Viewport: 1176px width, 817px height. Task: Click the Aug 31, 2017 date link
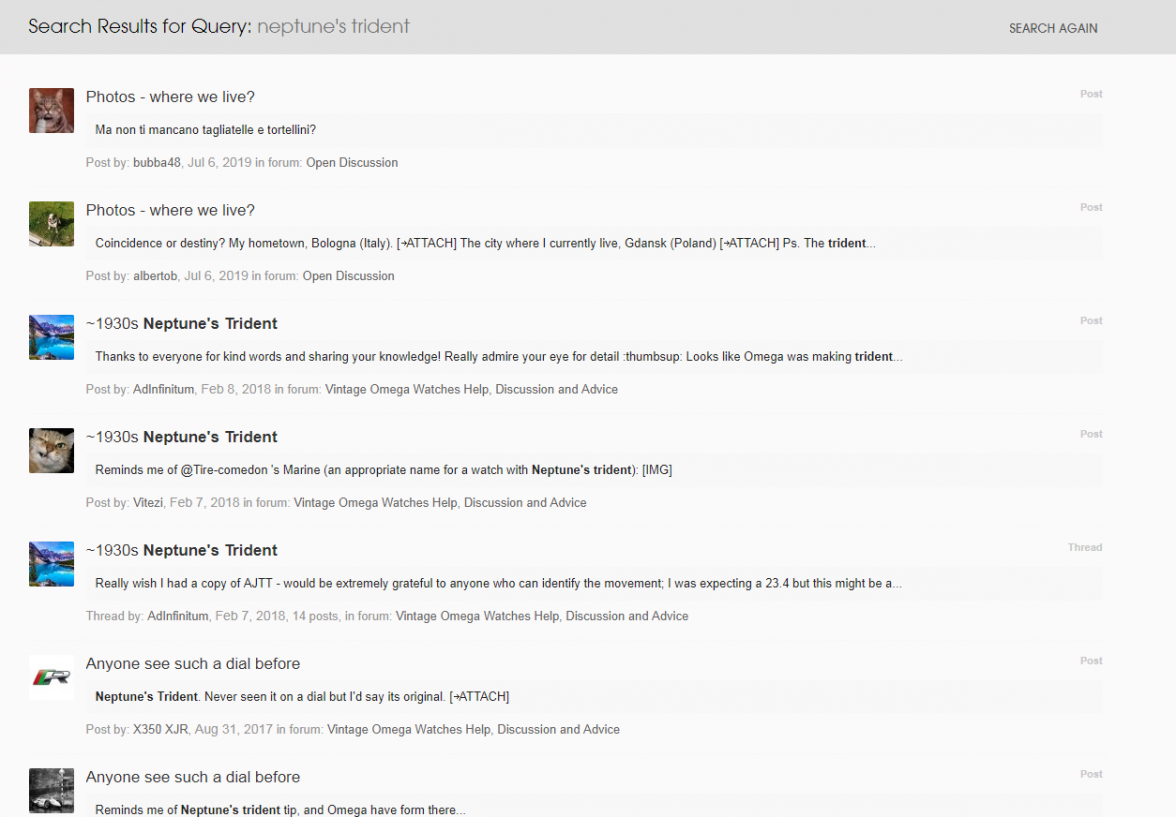(x=234, y=730)
